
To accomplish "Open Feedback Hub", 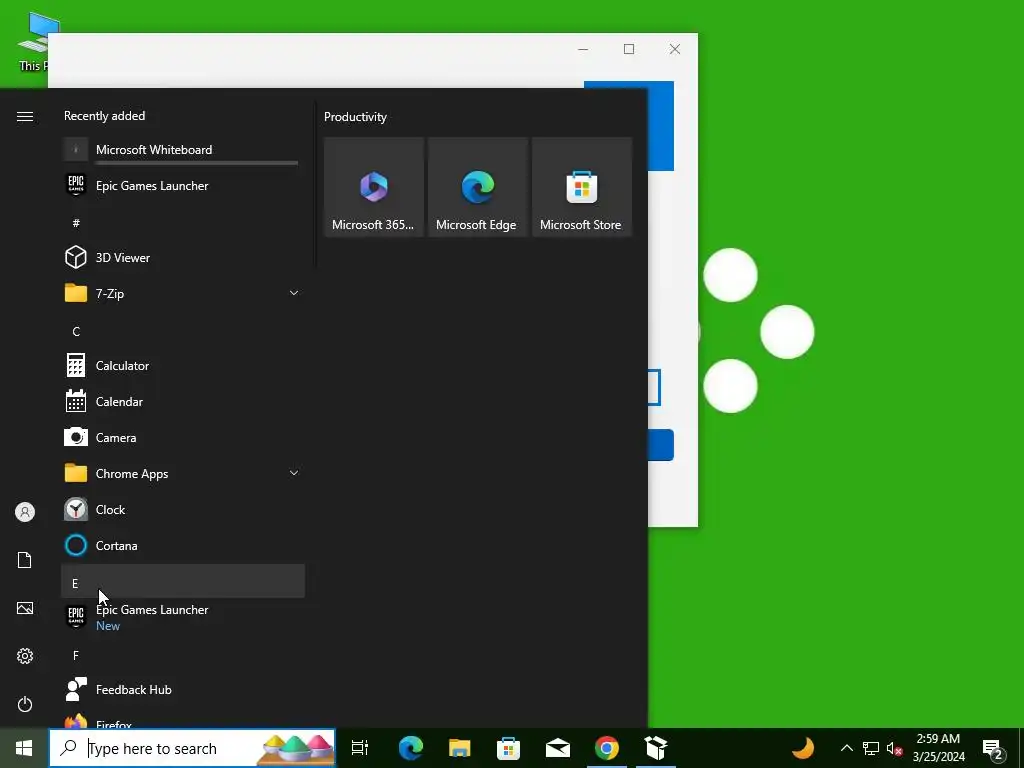I will point(182,690).
